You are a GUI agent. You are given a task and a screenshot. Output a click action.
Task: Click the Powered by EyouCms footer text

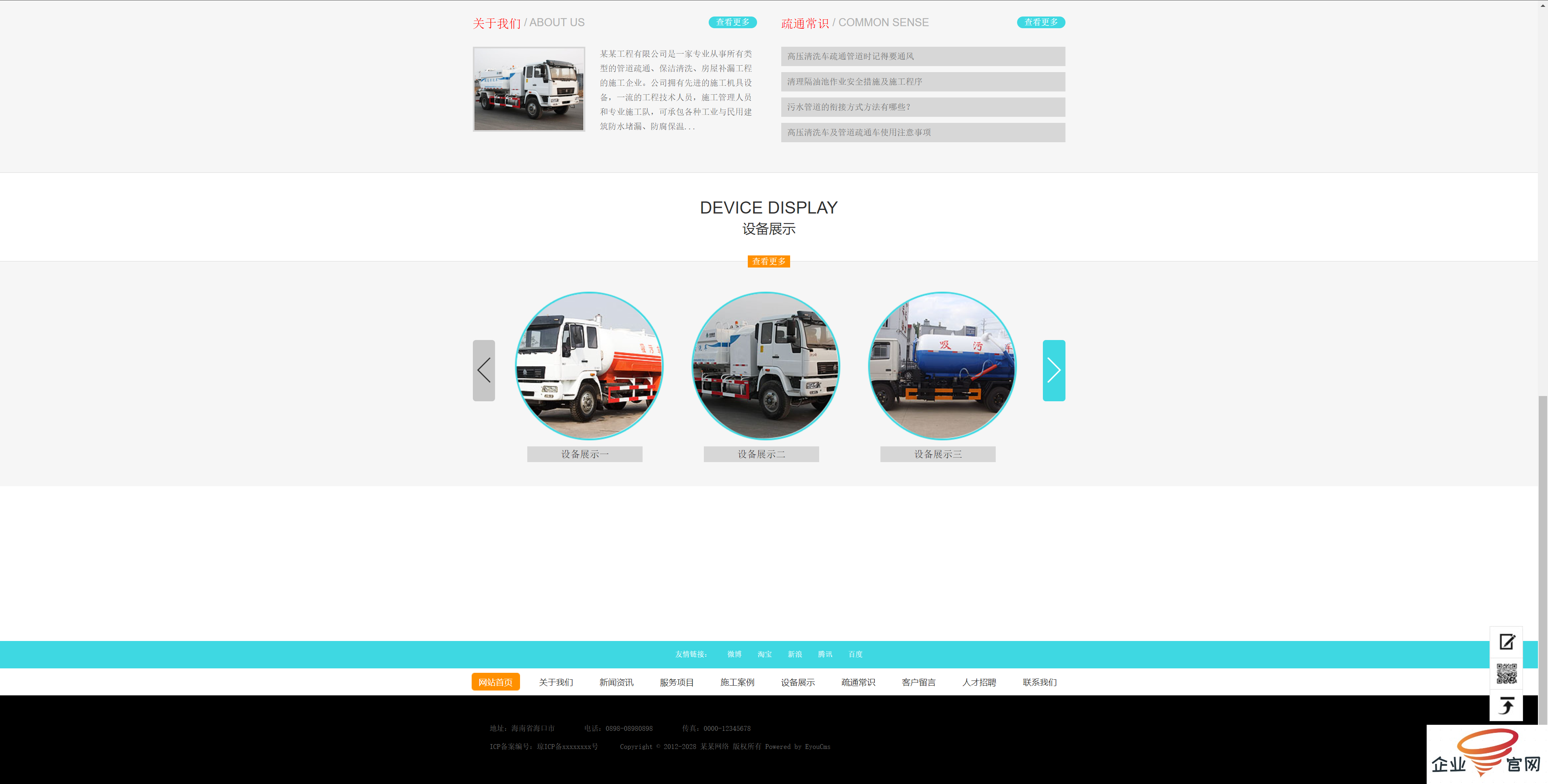coord(797,747)
